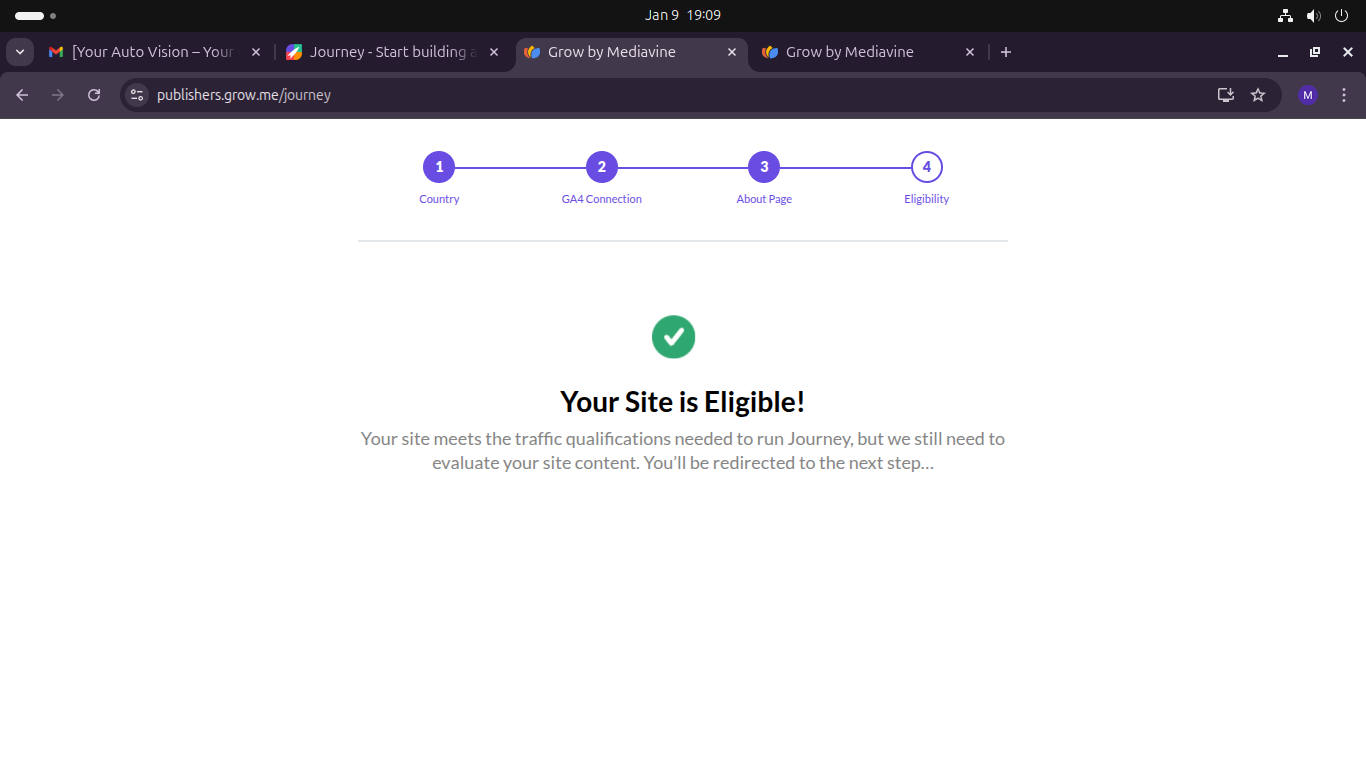Select step 2 GA4 Connection circle

point(601,167)
